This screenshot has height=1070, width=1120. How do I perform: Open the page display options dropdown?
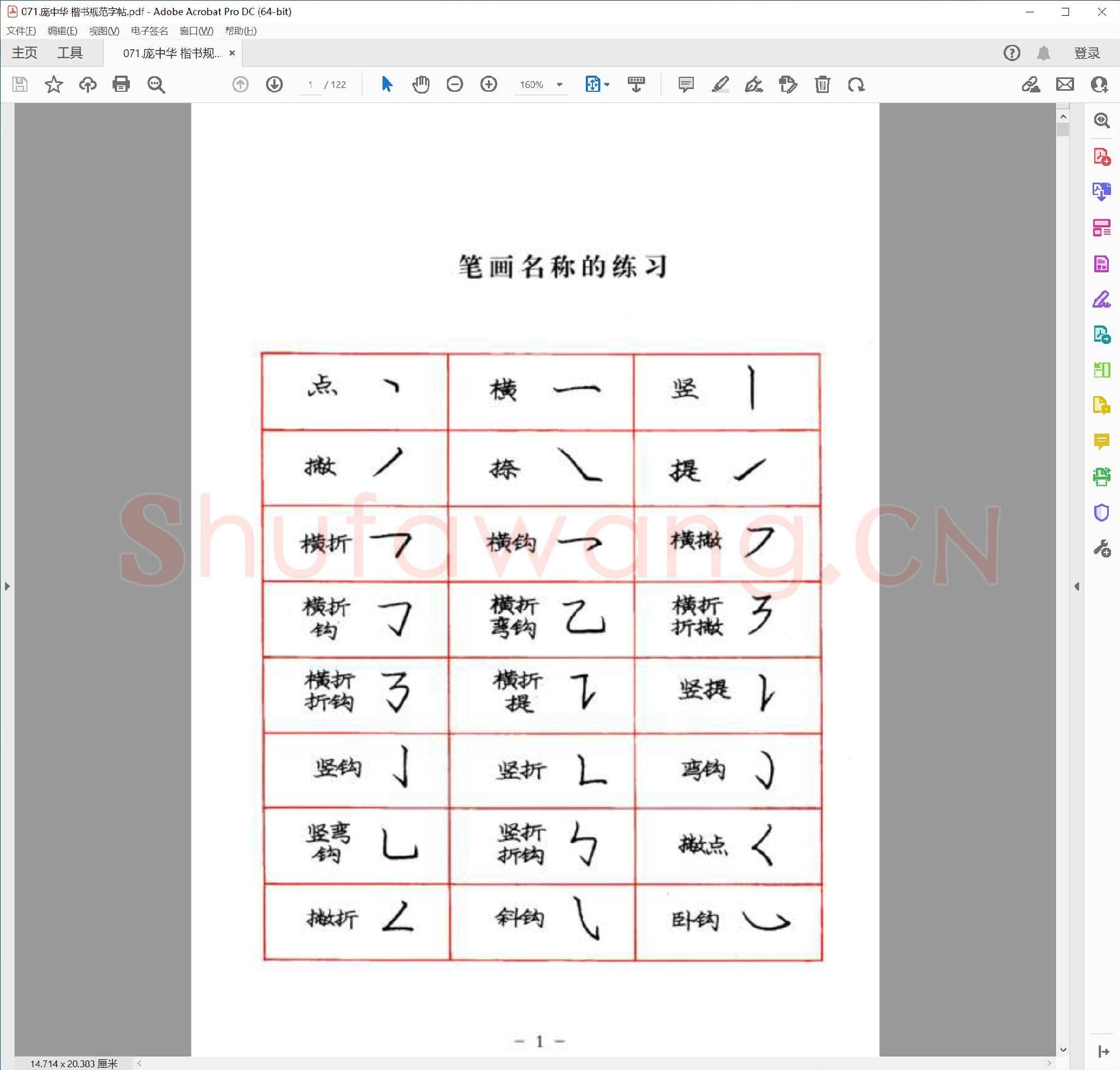pos(606,85)
